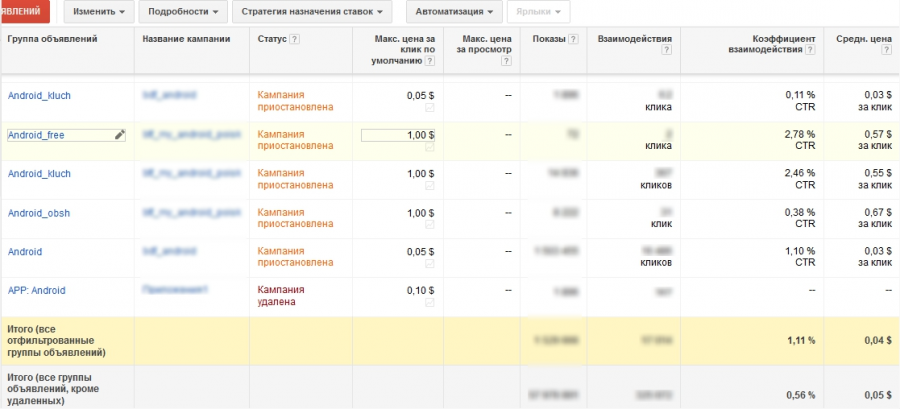
Task: Open the help icon next to Статус
Action: [x=295, y=39]
